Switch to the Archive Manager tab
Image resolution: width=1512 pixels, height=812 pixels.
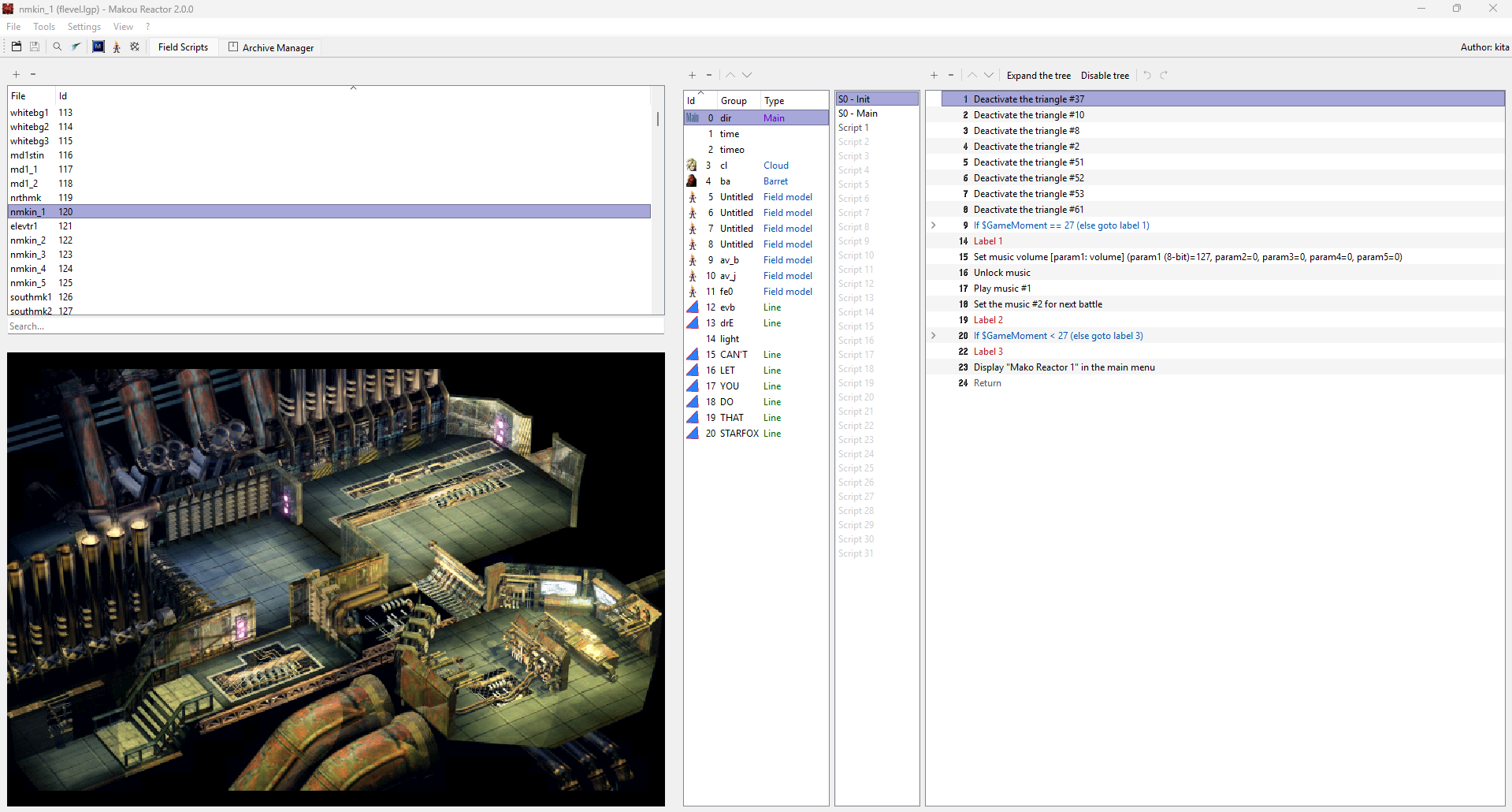[271, 47]
